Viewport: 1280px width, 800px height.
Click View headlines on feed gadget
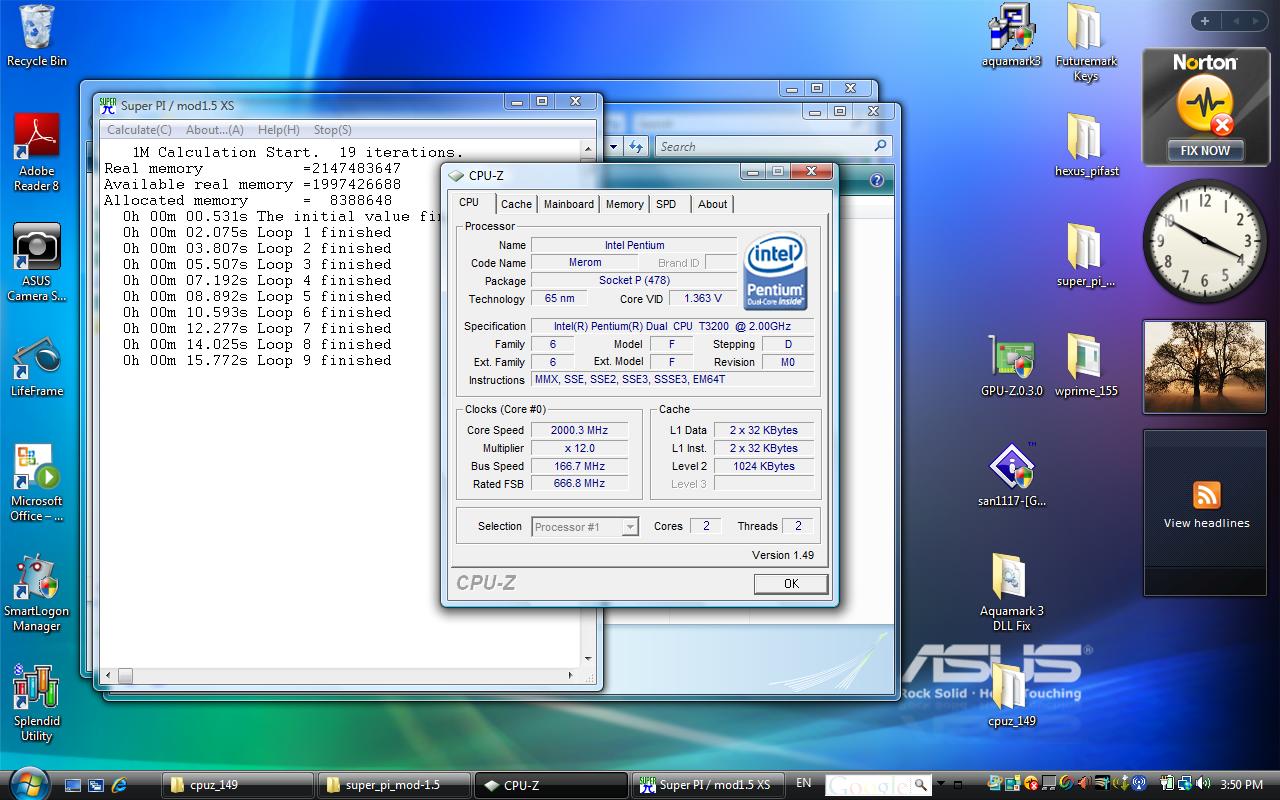1206,523
